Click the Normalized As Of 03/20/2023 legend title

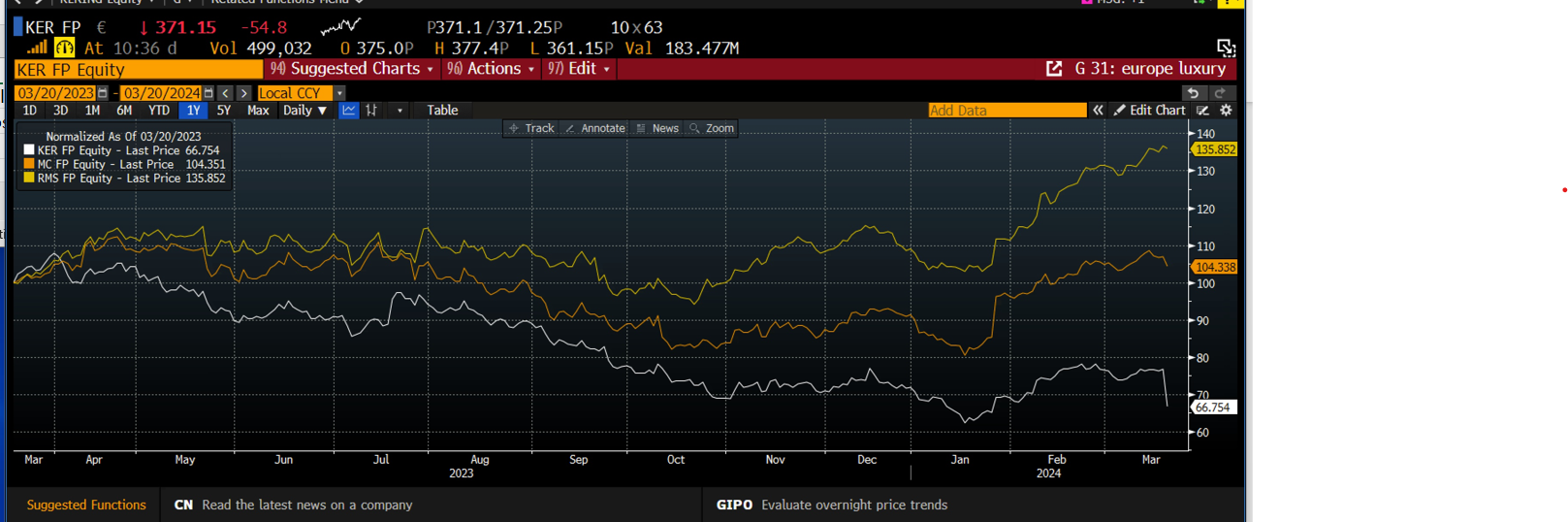(x=123, y=137)
